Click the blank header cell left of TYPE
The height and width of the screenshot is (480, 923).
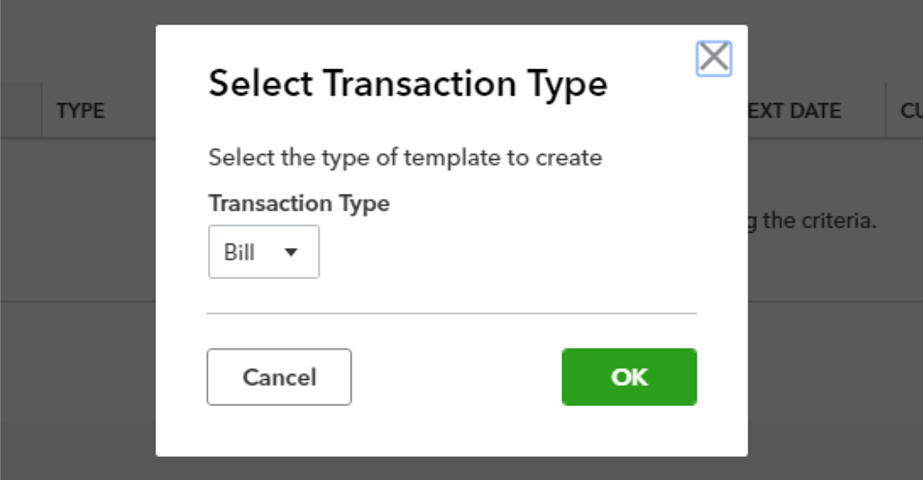coord(20,111)
